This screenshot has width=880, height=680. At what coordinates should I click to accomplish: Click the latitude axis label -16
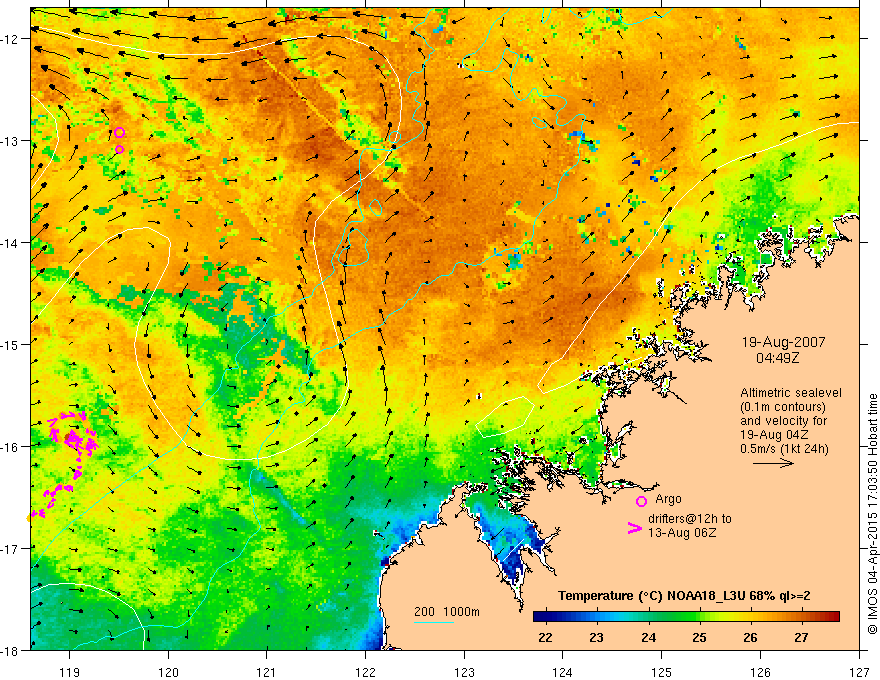[11, 447]
